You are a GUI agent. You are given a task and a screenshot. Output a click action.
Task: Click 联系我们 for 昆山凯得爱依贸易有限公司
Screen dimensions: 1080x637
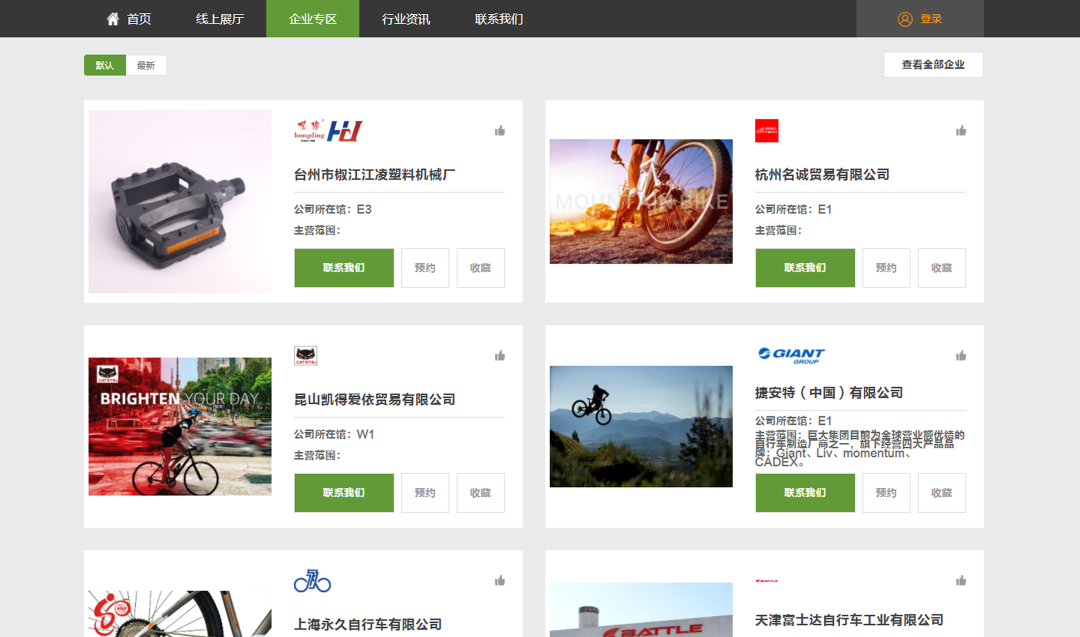344,493
